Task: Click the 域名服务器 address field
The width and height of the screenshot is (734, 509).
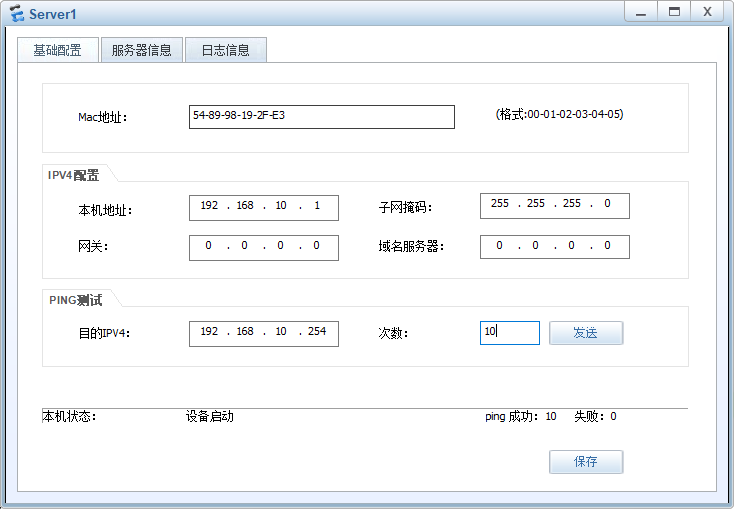Action: [554, 246]
